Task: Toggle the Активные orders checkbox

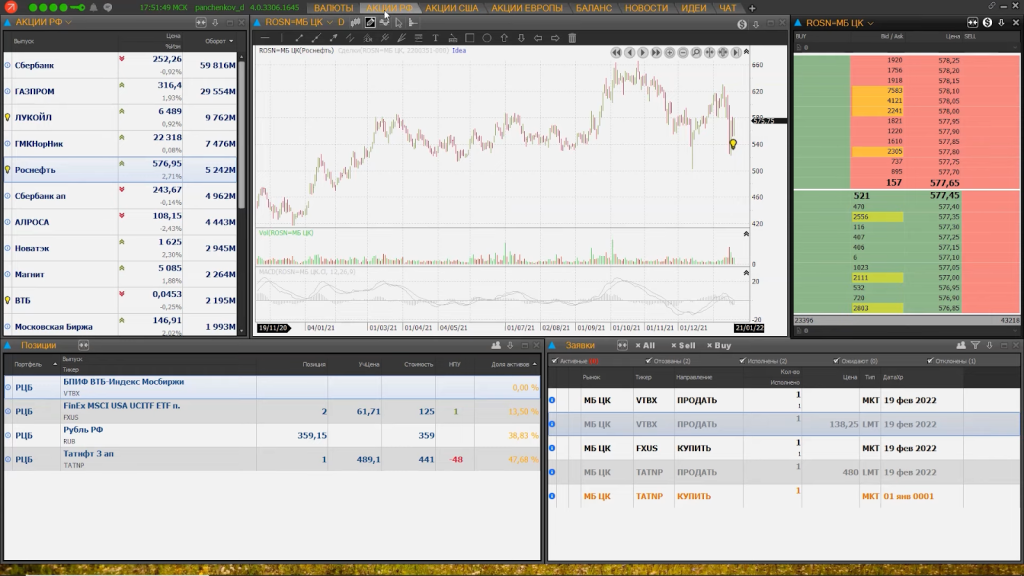Action: (555, 361)
